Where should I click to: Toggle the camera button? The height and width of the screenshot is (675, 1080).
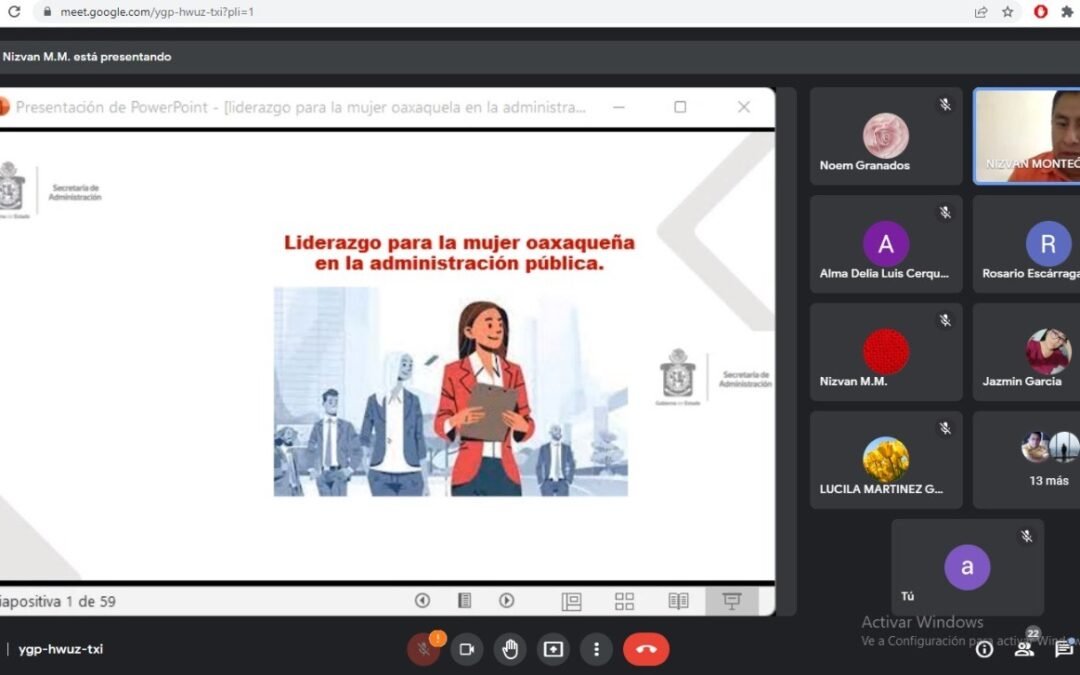pyautogui.click(x=466, y=649)
